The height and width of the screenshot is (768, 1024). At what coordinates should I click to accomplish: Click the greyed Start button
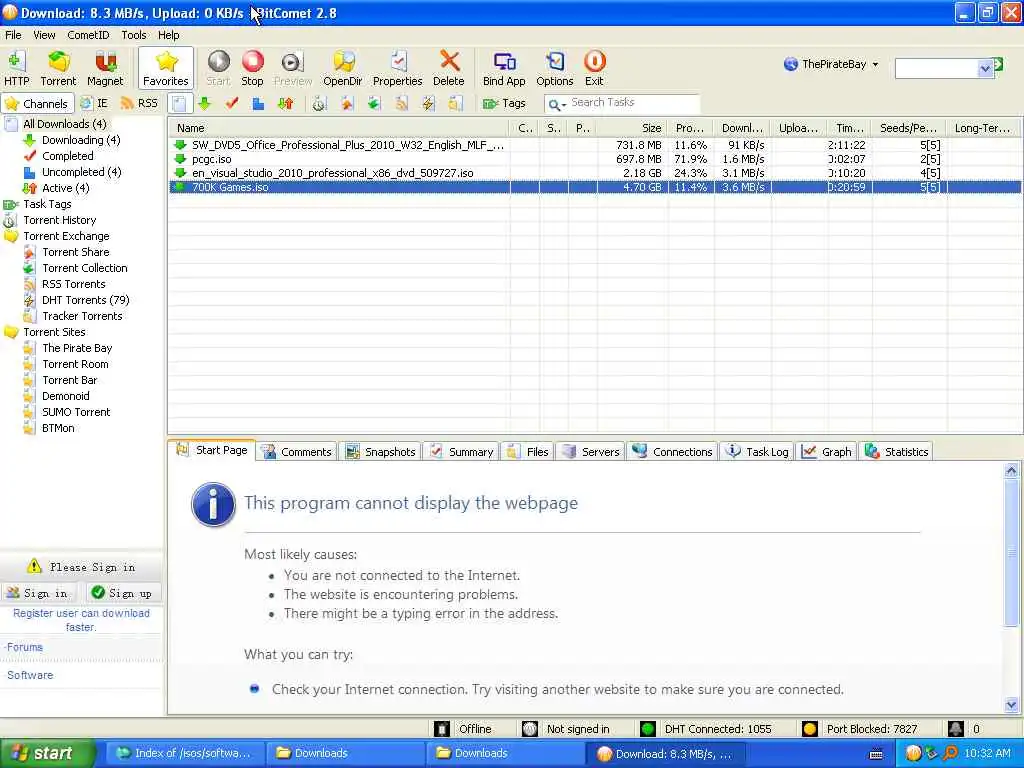tap(218, 68)
